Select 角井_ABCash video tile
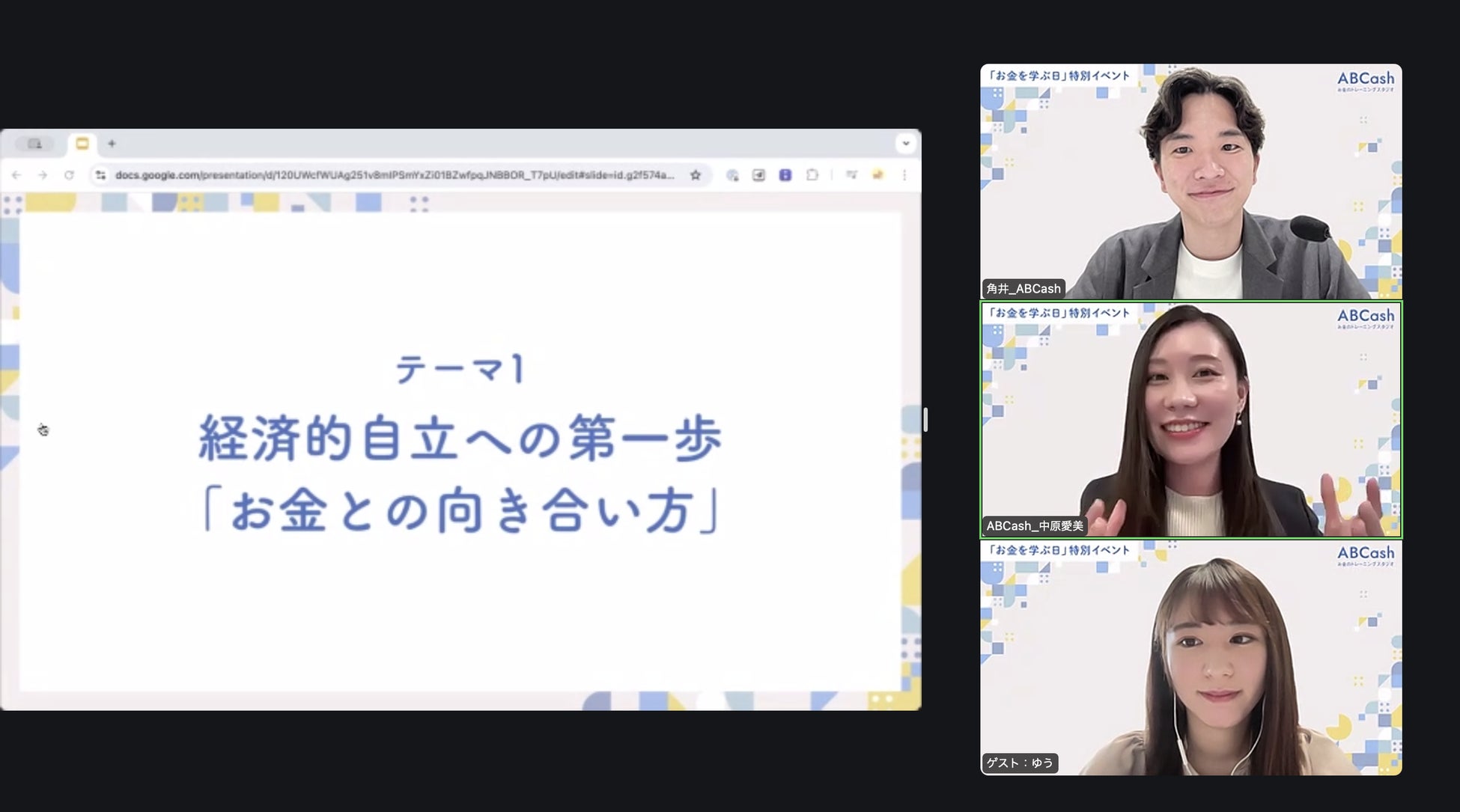Image resolution: width=1460 pixels, height=812 pixels. (1190, 181)
